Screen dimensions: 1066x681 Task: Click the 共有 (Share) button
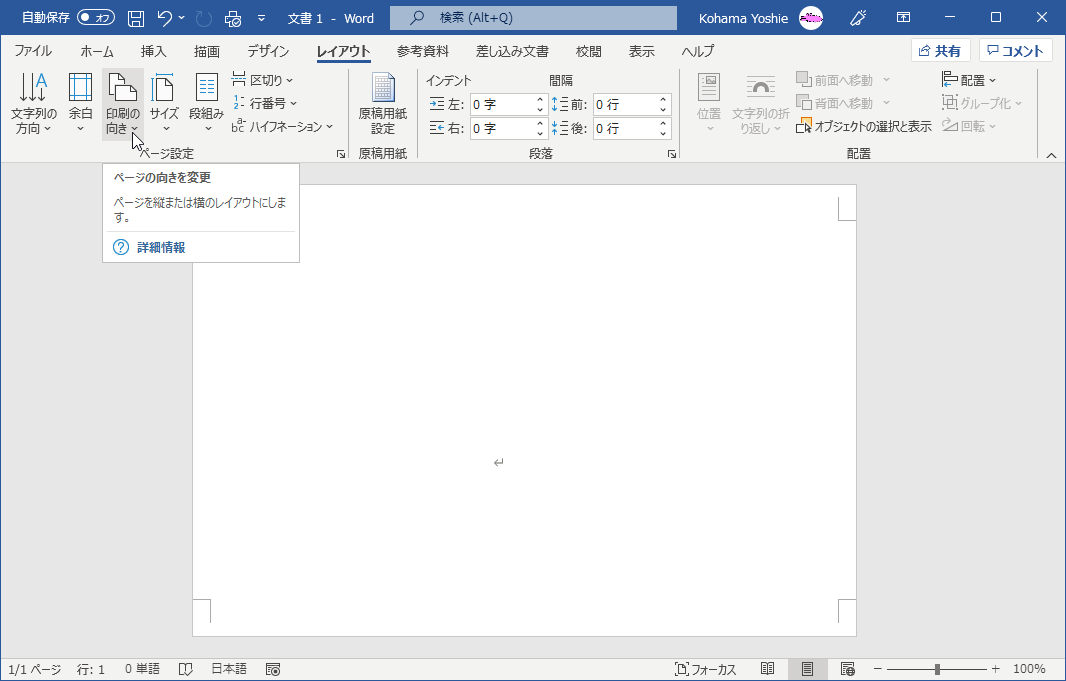tap(940, 51)
